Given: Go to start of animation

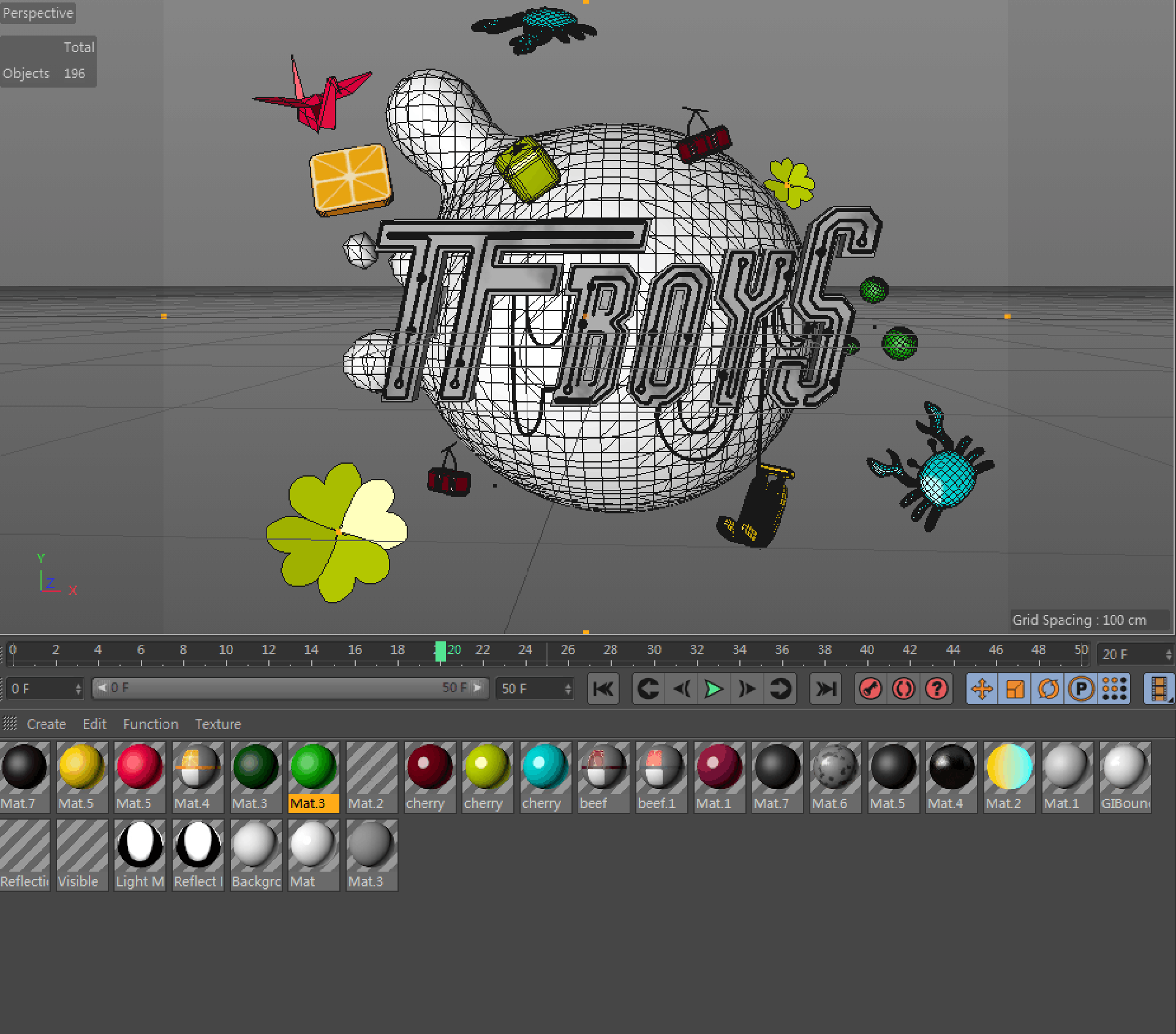Looking at the screenshot, I should coord(603,689).
